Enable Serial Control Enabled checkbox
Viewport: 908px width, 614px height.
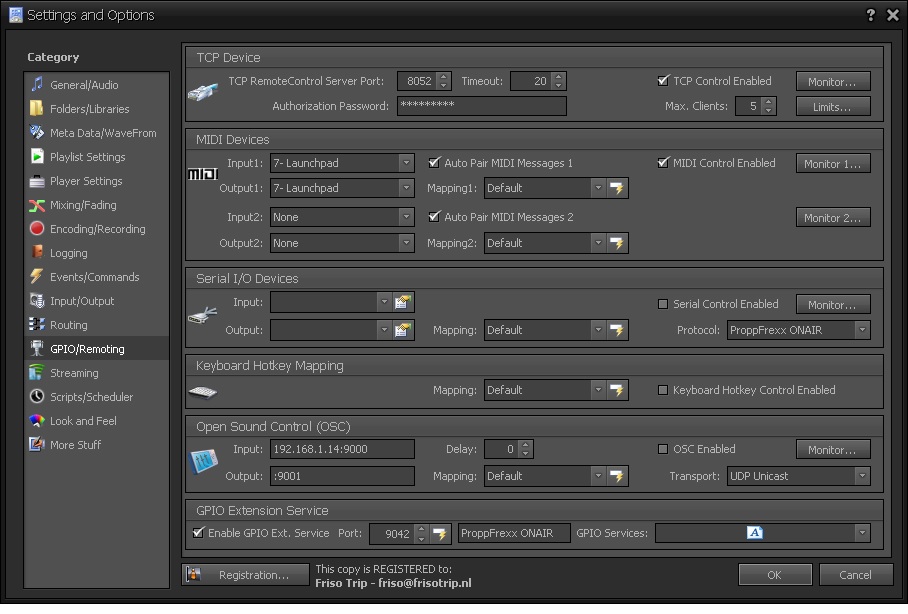(663, 304)
